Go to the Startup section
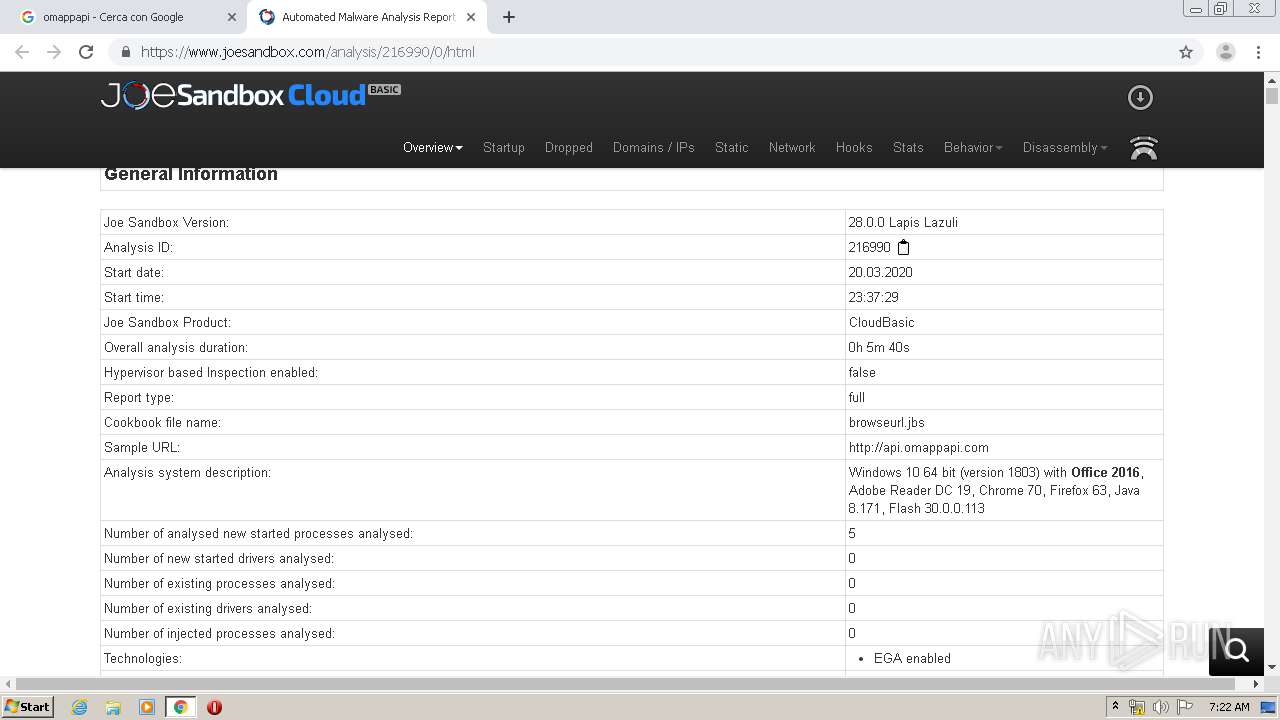Screen dimensions: 1280x720 click(504, 147)
